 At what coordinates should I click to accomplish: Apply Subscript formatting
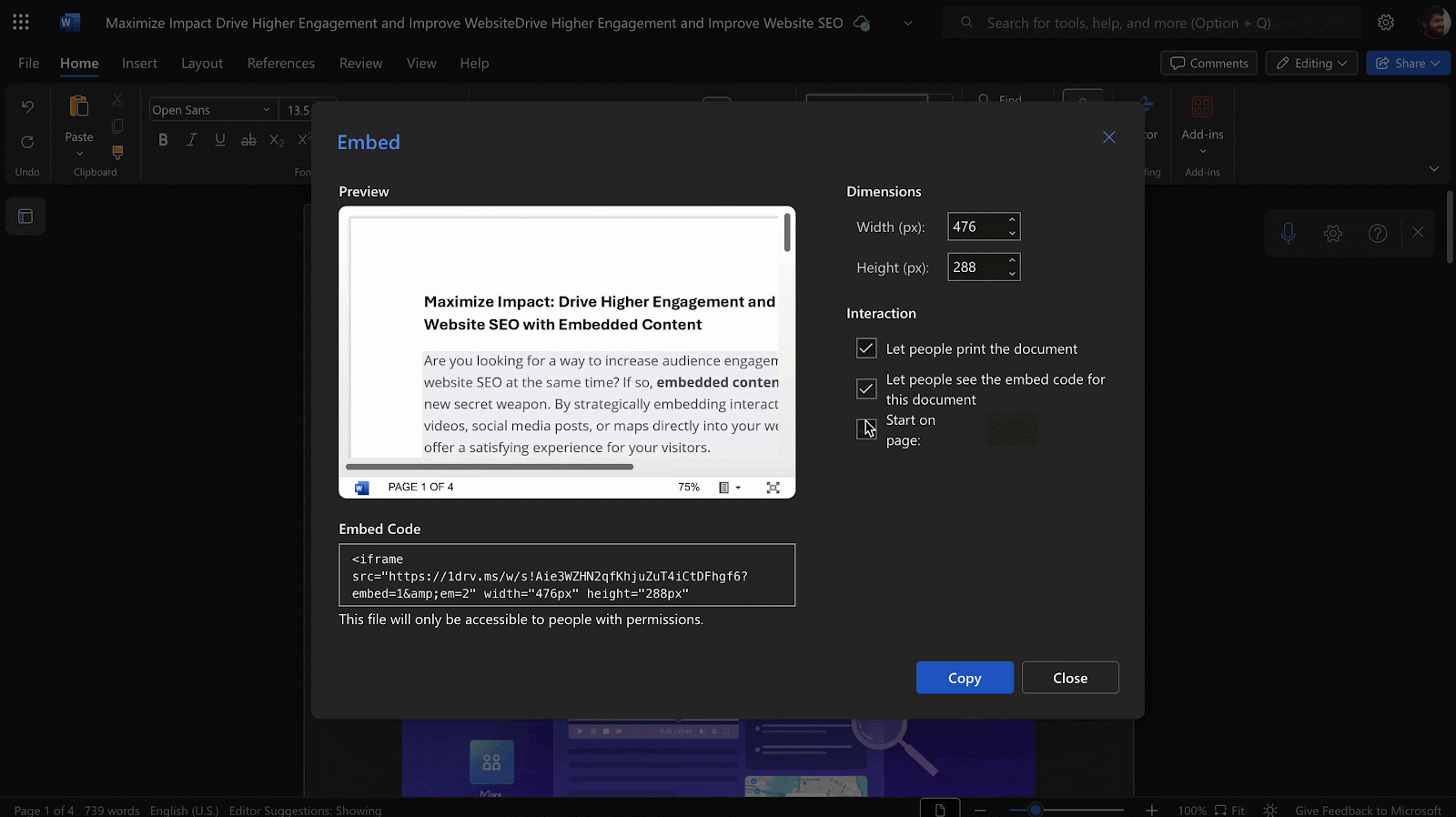277,140
